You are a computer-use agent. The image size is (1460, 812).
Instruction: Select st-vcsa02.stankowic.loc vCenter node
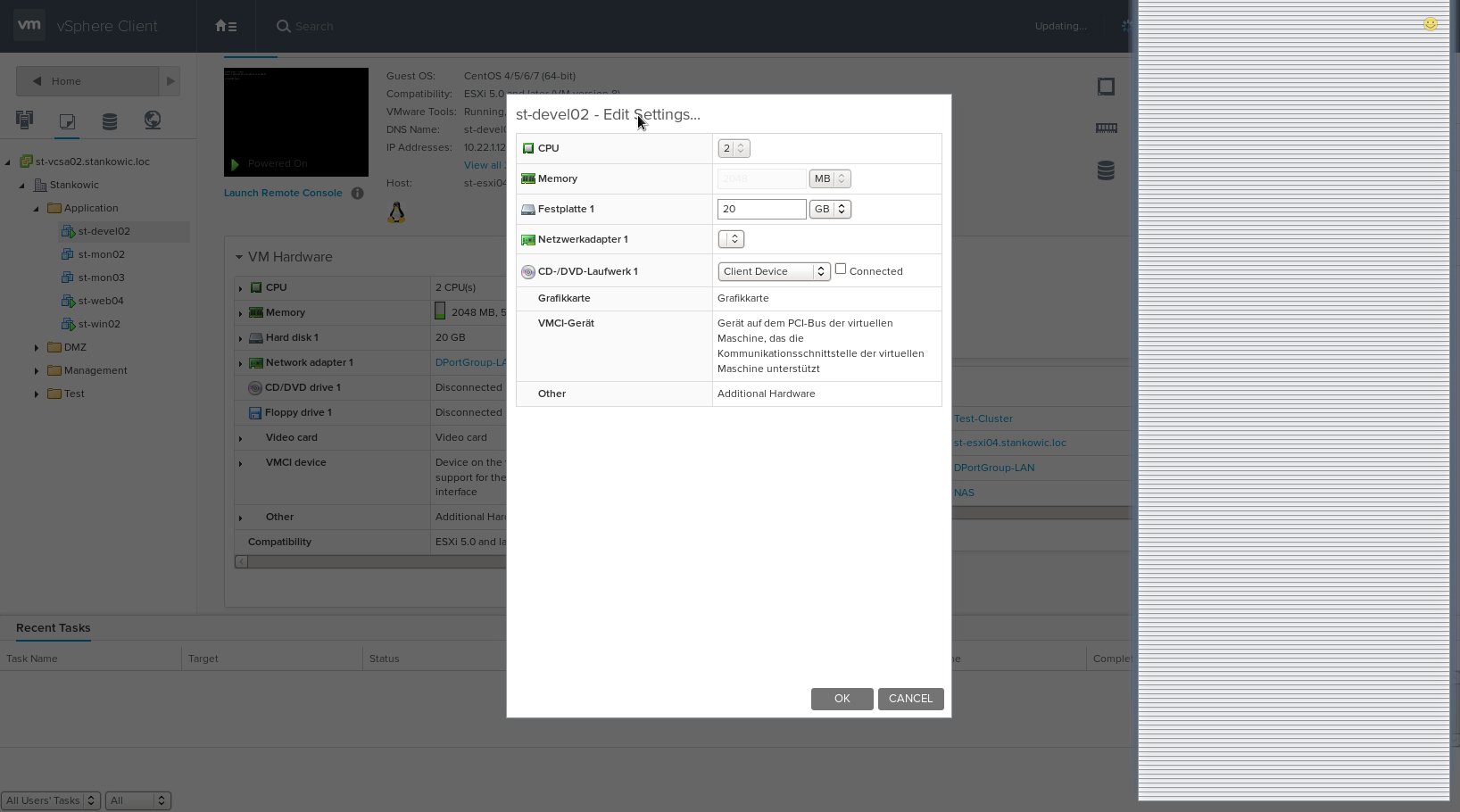click(x=93, y=162)
